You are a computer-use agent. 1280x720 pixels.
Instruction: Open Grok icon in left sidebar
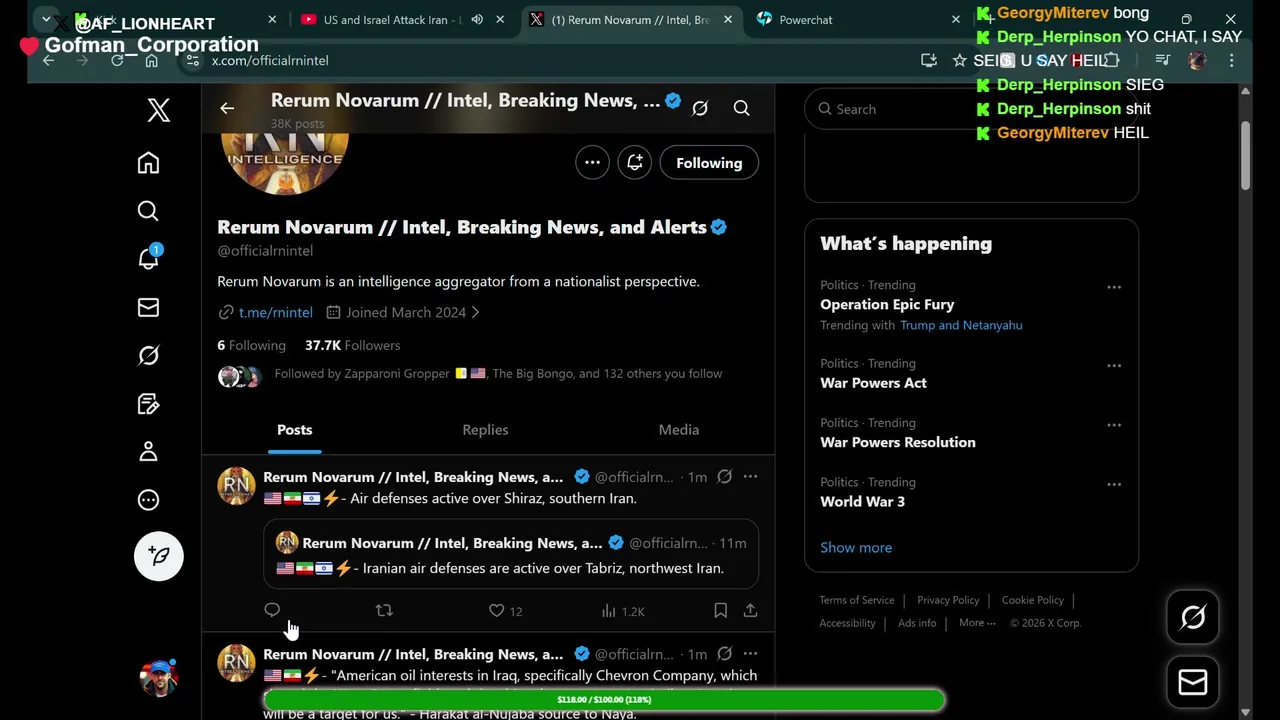148,356
